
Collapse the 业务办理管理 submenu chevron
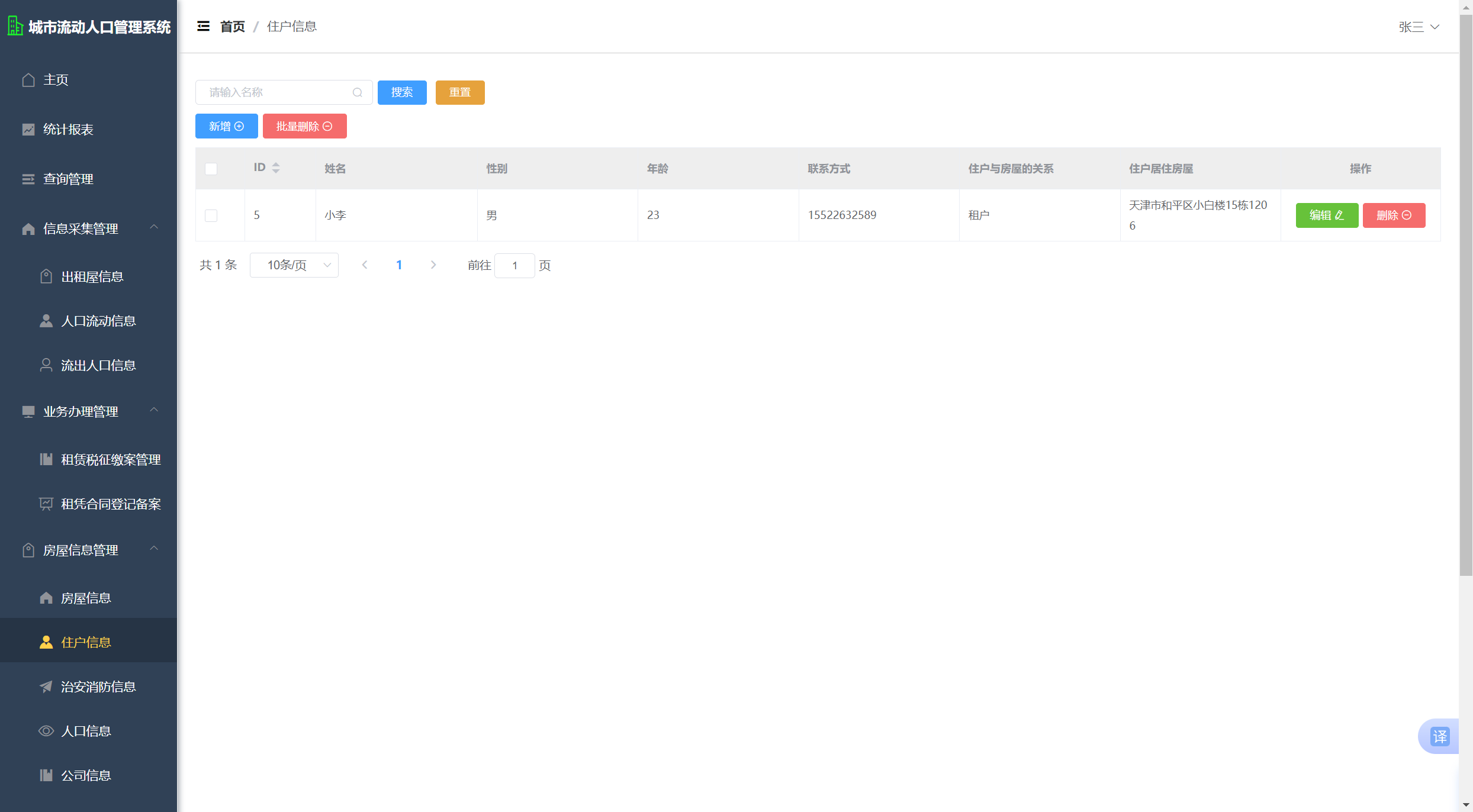pyautogui.click(x=154, y=410)
